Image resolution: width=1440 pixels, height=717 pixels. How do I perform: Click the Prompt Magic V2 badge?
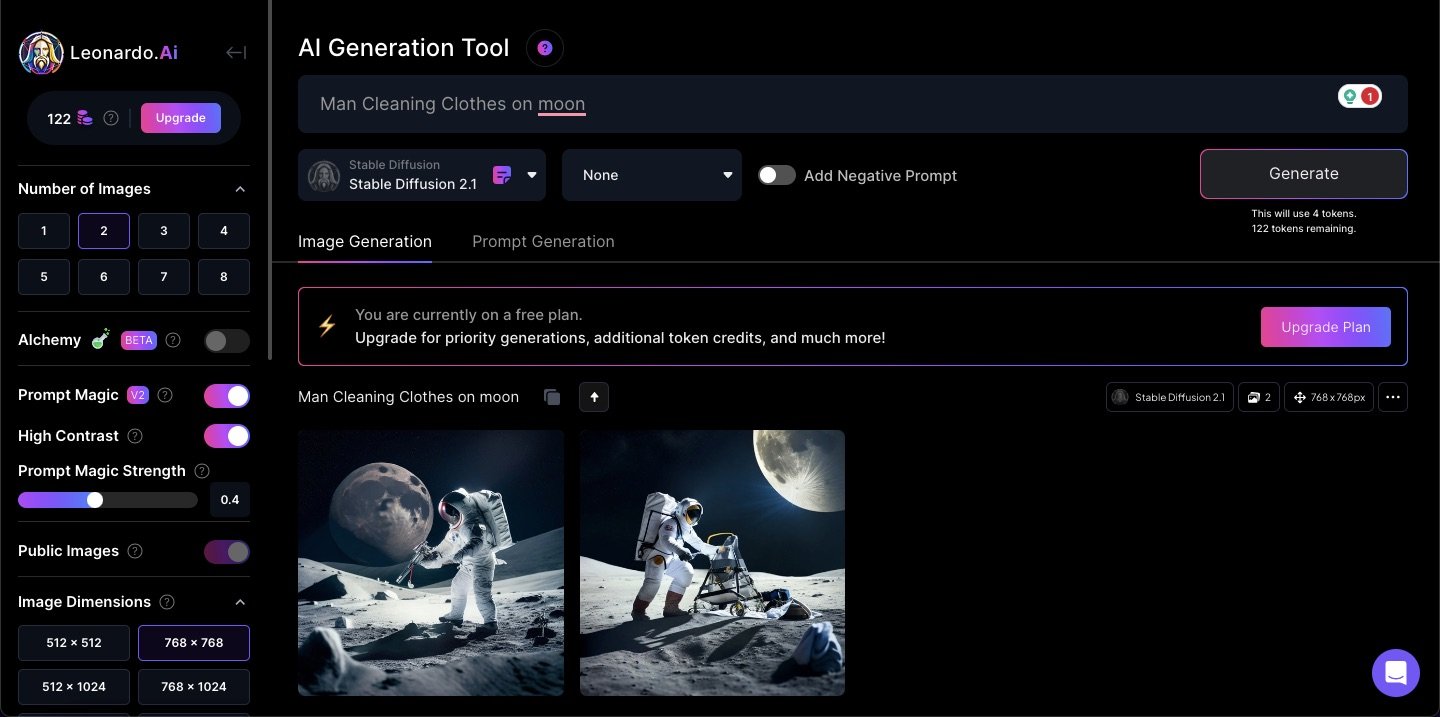click(x=138, y=395)
